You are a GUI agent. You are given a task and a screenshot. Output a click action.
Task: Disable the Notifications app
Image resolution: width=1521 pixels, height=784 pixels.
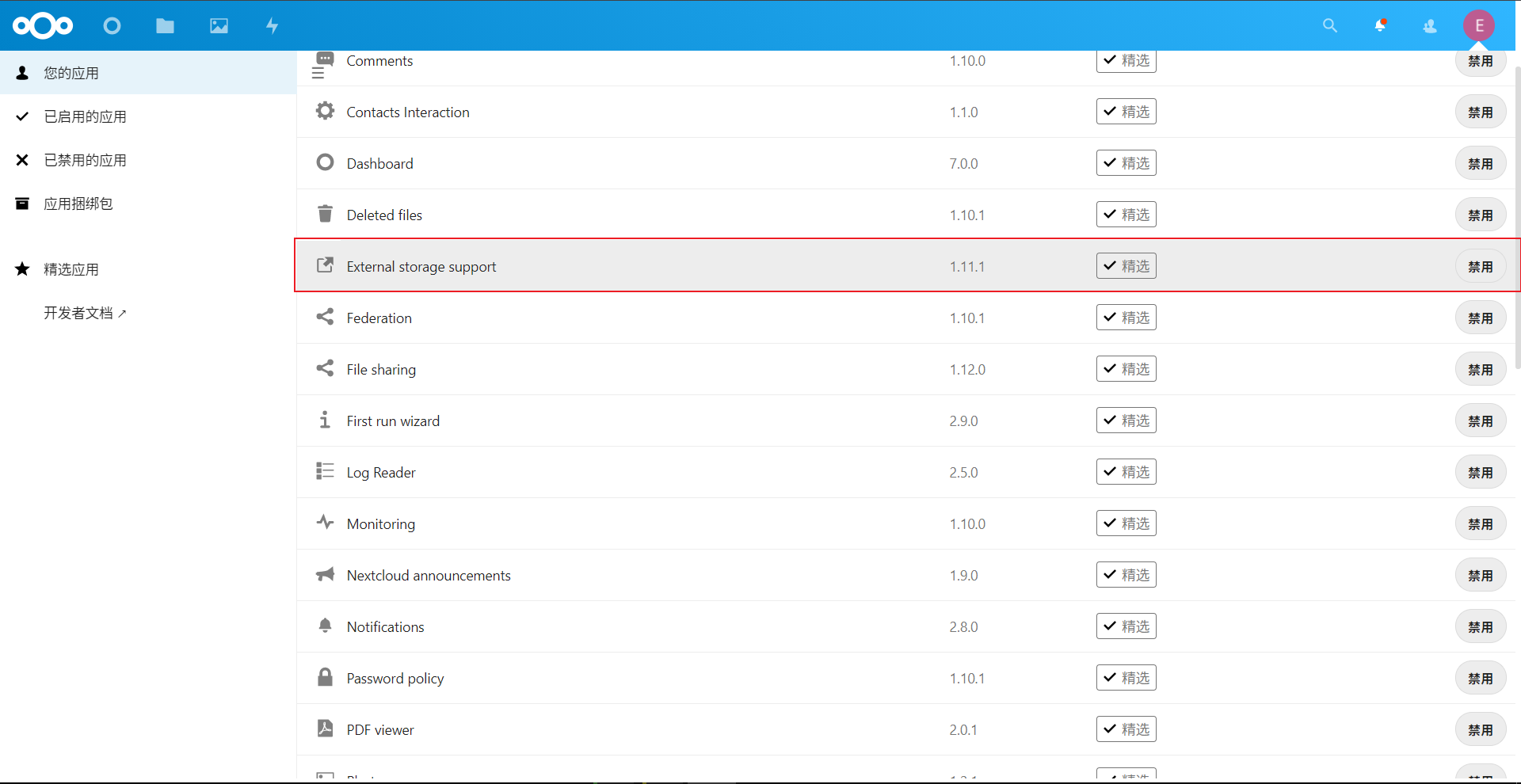click(1480, 627)
